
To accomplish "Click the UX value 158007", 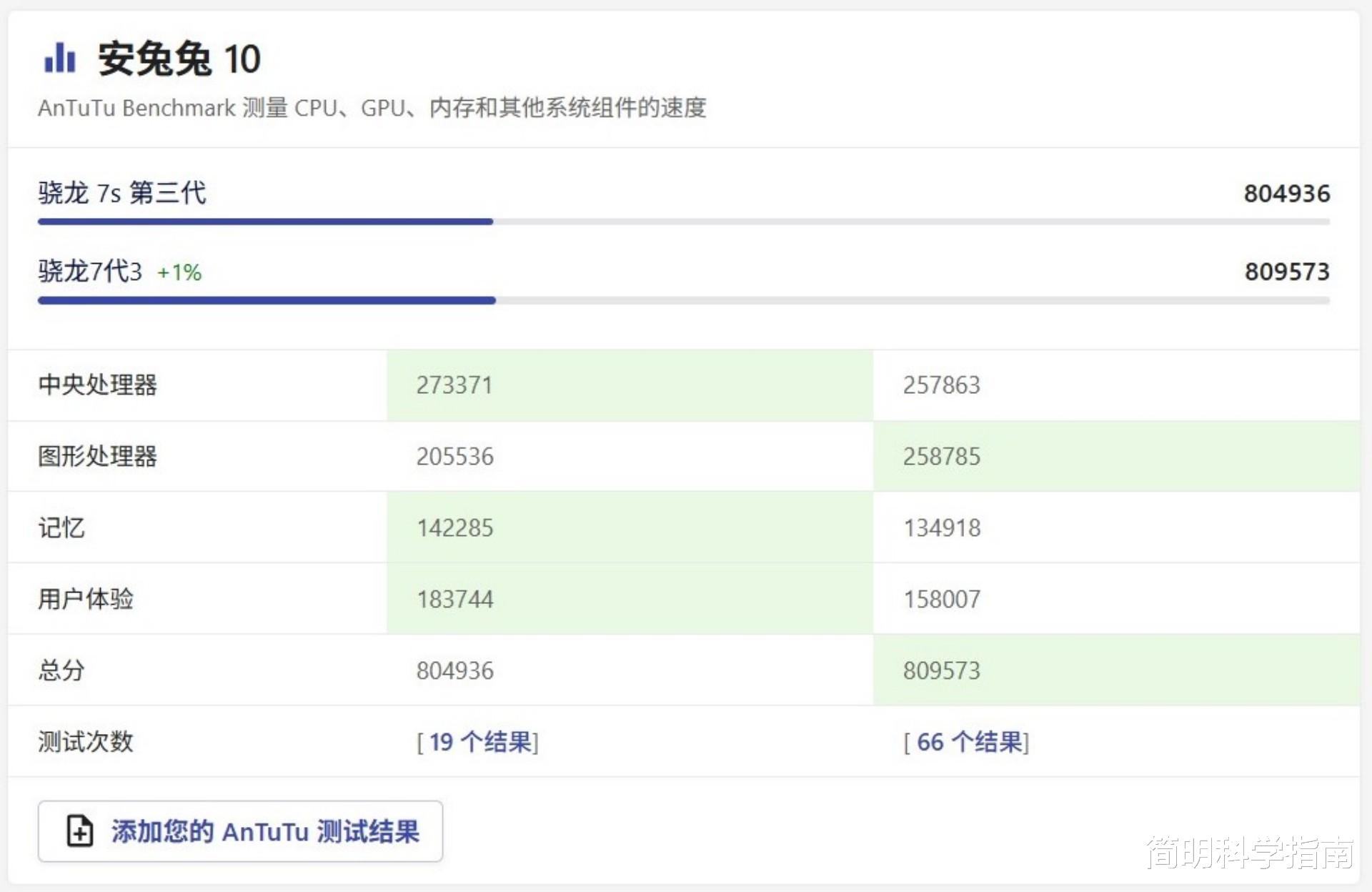I will pyautogui.click(x=942, y=599).
